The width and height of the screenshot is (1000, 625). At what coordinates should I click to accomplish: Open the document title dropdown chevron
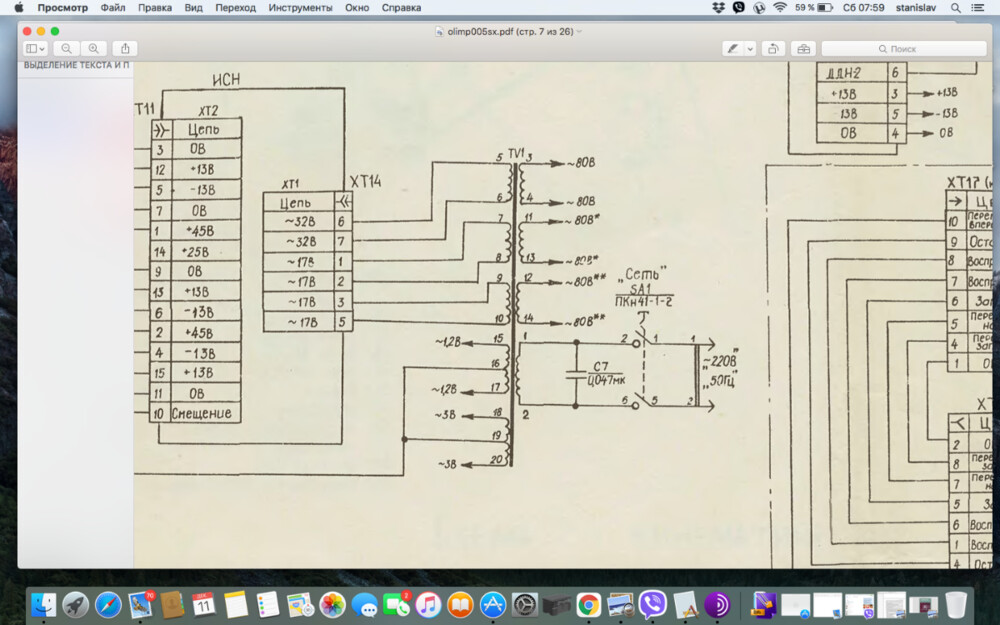tap(579, 31)
